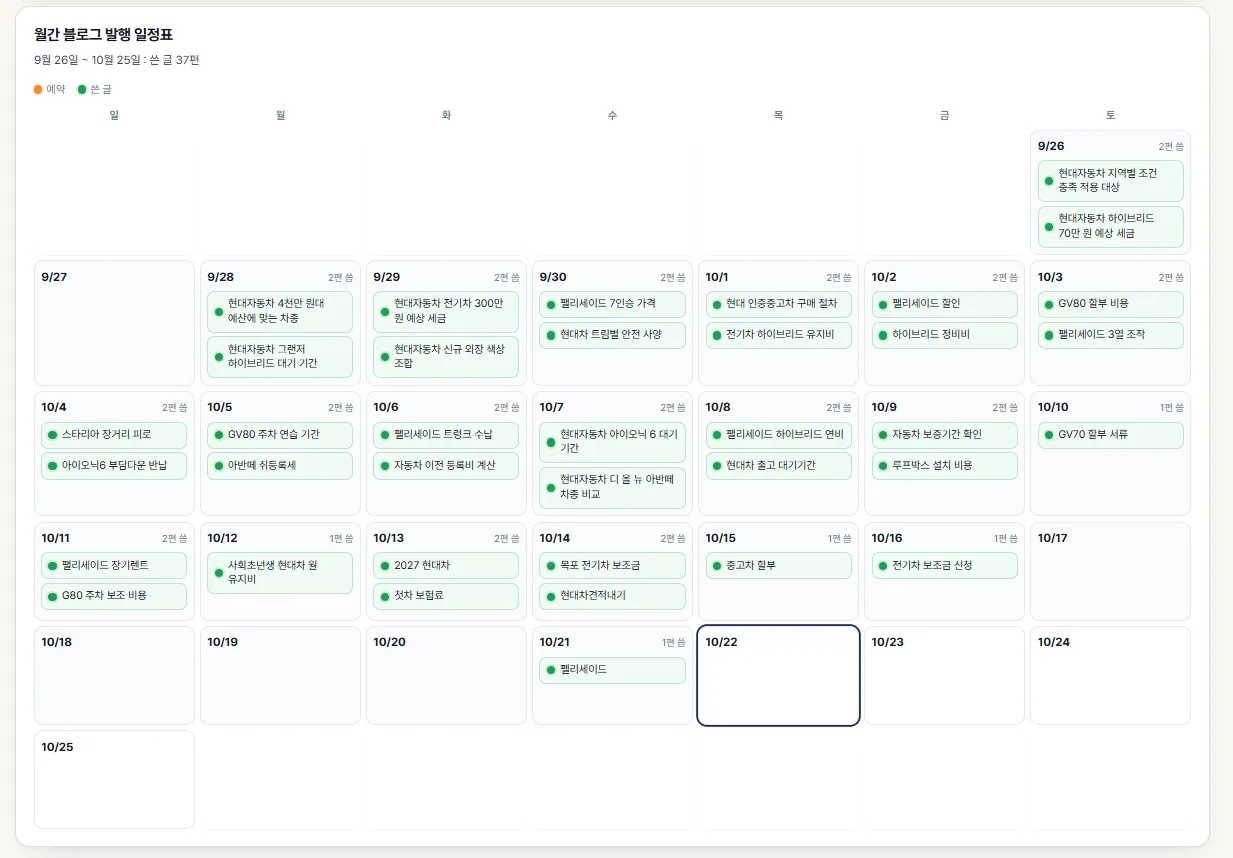Open the '펠리세이드 3열 조작' post
The width and height of the screenshot is (1233, 858).
[x=1110, y=335]
